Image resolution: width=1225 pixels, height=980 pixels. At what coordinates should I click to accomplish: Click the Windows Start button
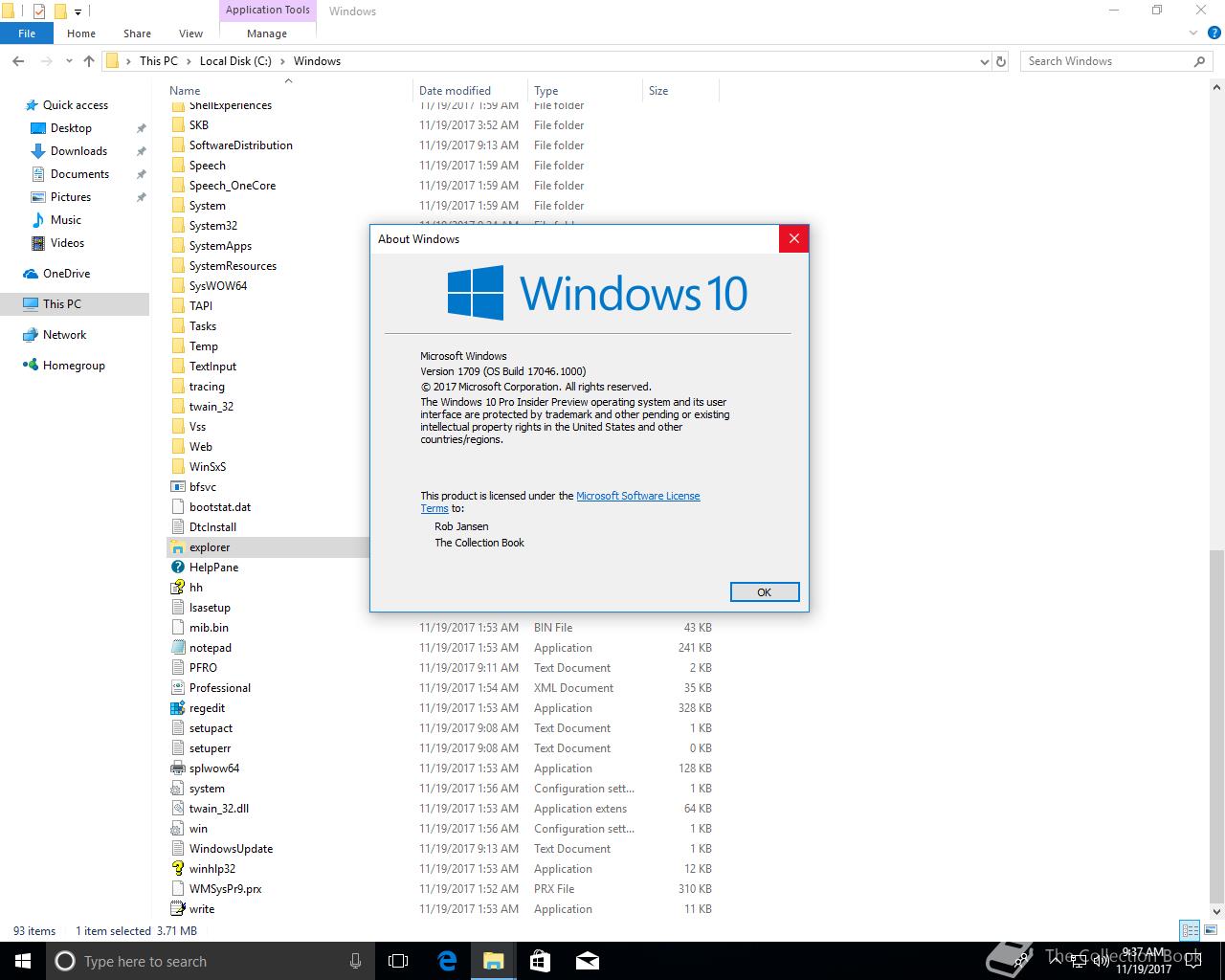click(23, 961)
